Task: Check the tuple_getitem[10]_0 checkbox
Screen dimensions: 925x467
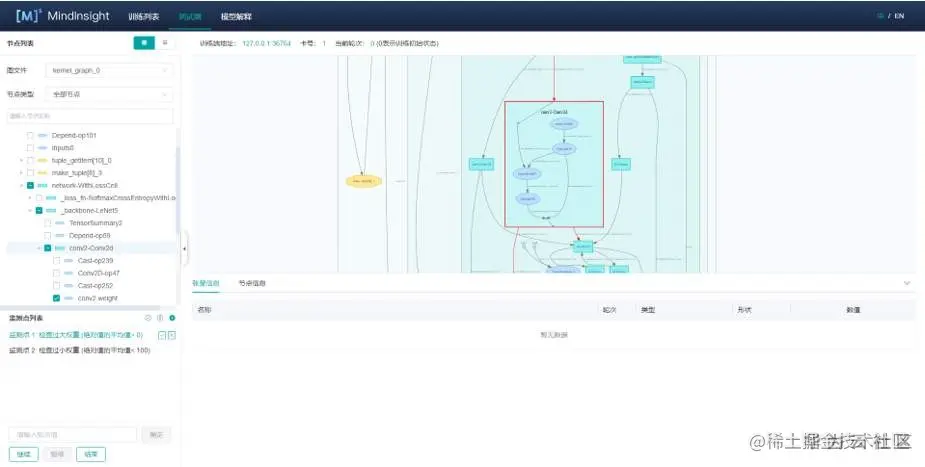Action: 30,160
